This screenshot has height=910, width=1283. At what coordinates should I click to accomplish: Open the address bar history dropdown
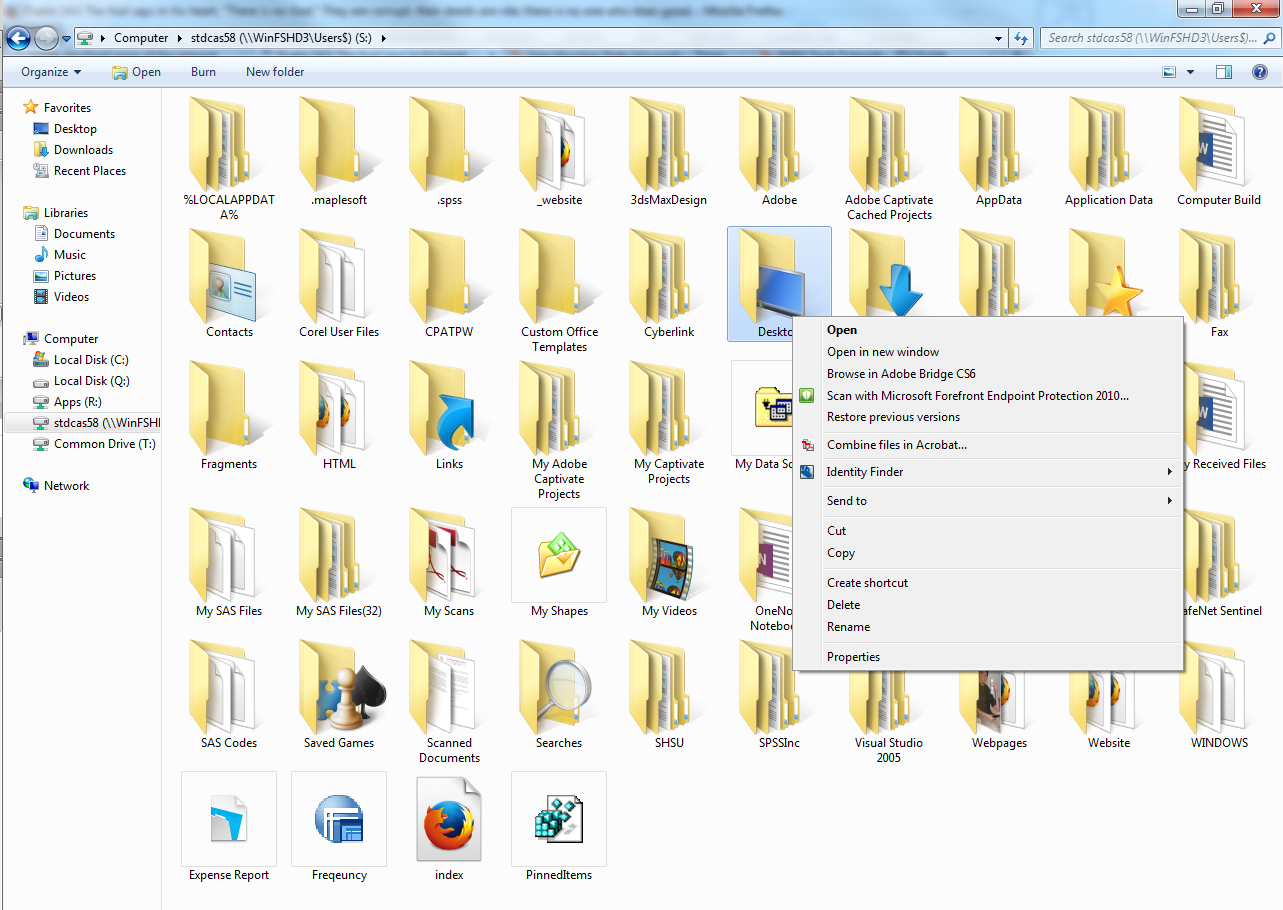click(997, 38)
